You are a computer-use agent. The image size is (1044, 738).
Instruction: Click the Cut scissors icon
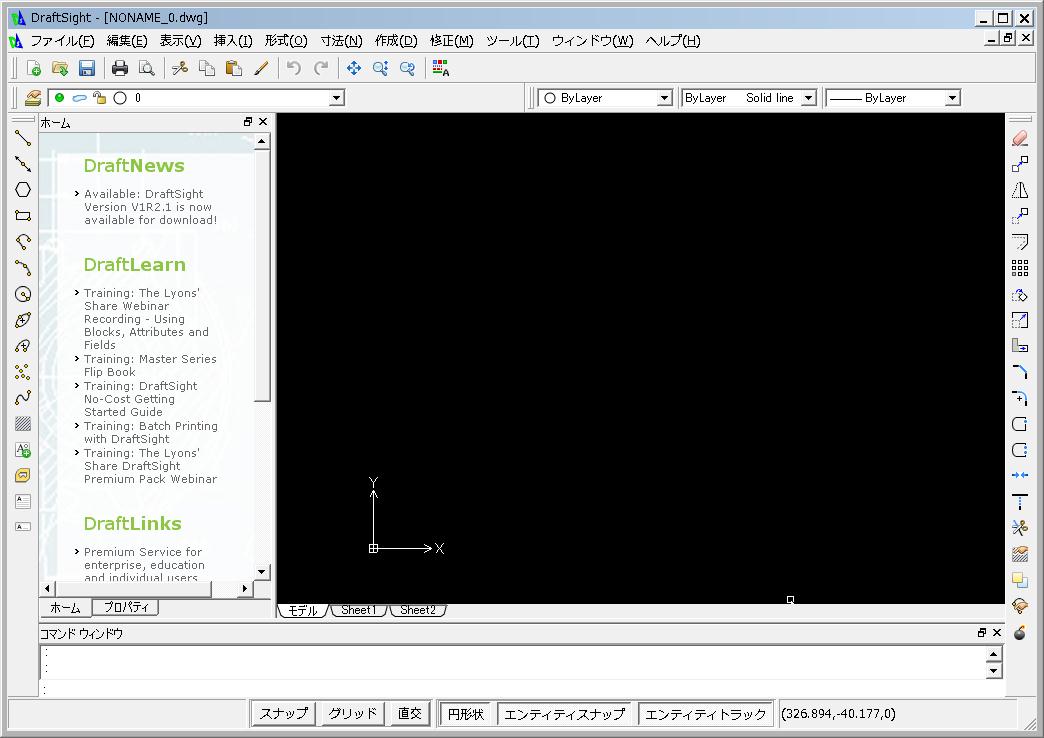pos(180,68)
